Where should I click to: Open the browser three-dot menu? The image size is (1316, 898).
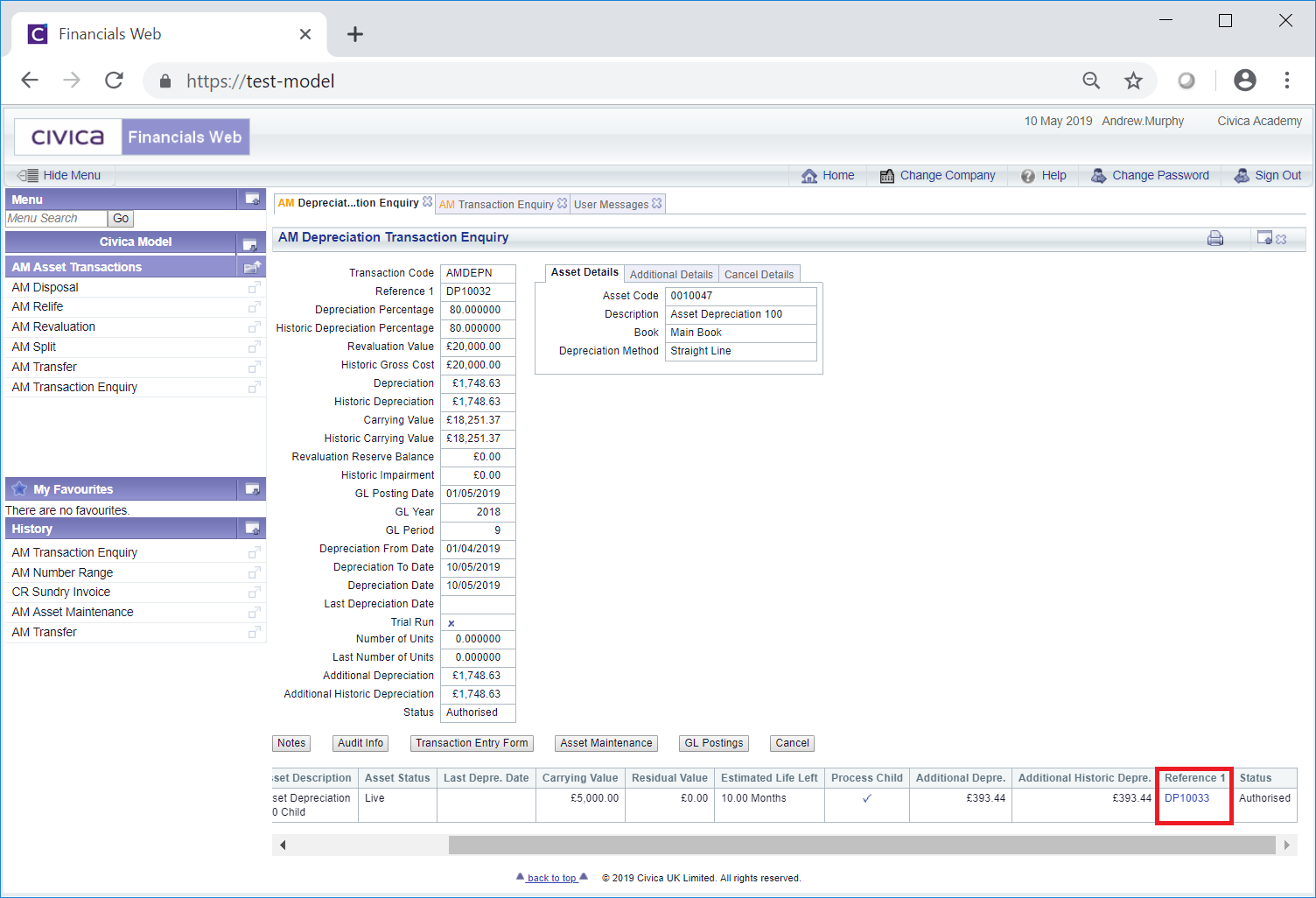click(1286, 81)
